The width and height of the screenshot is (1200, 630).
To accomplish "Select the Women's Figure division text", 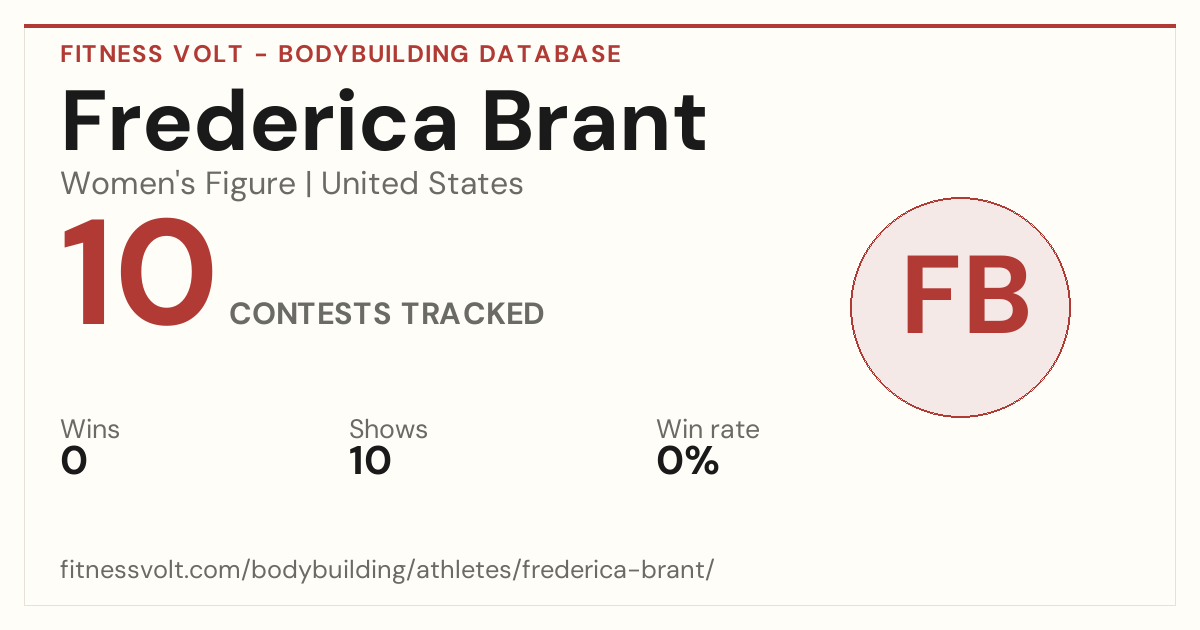I will coord(178,184).
